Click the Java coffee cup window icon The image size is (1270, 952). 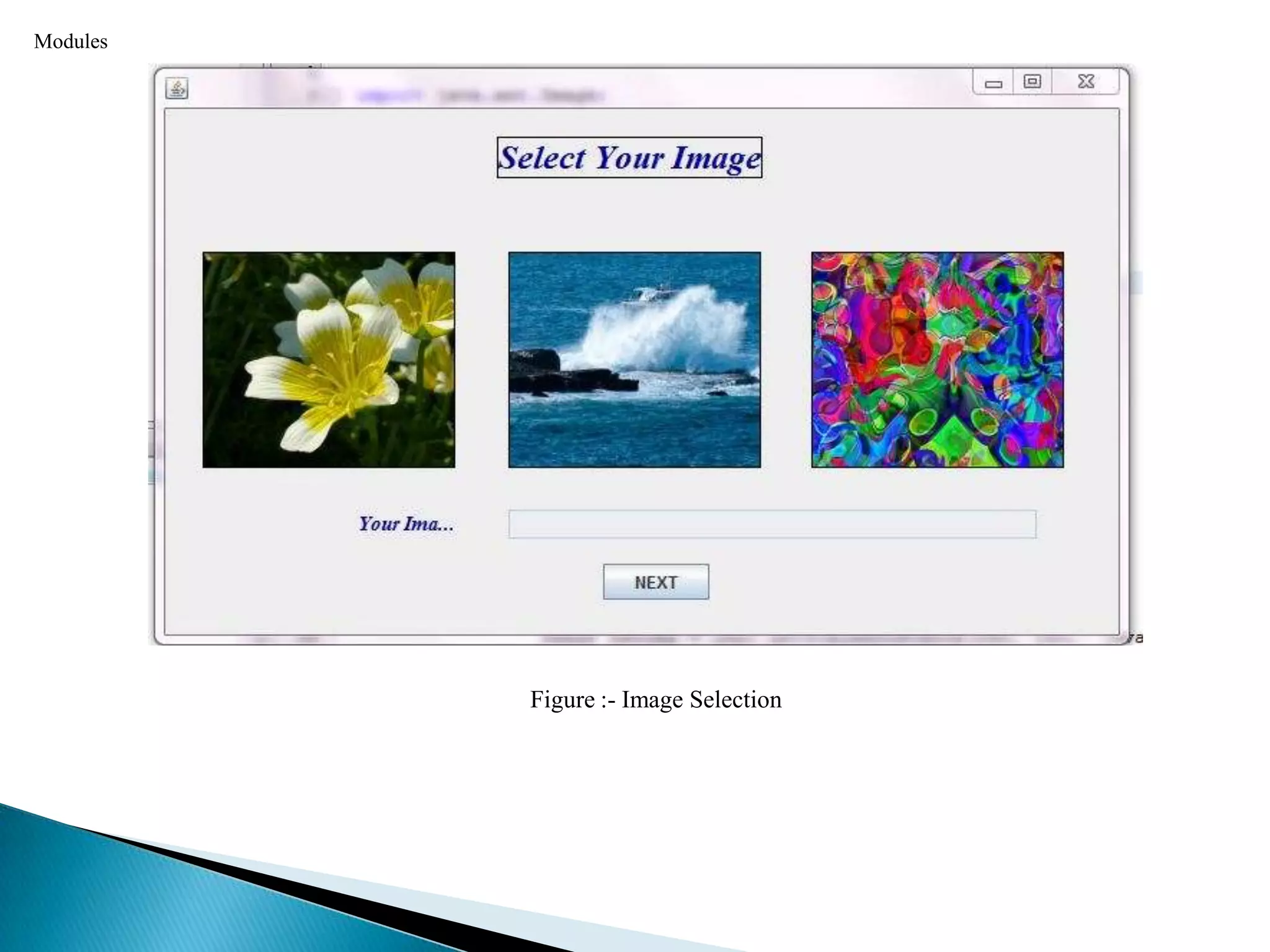(x=177, y=89)
